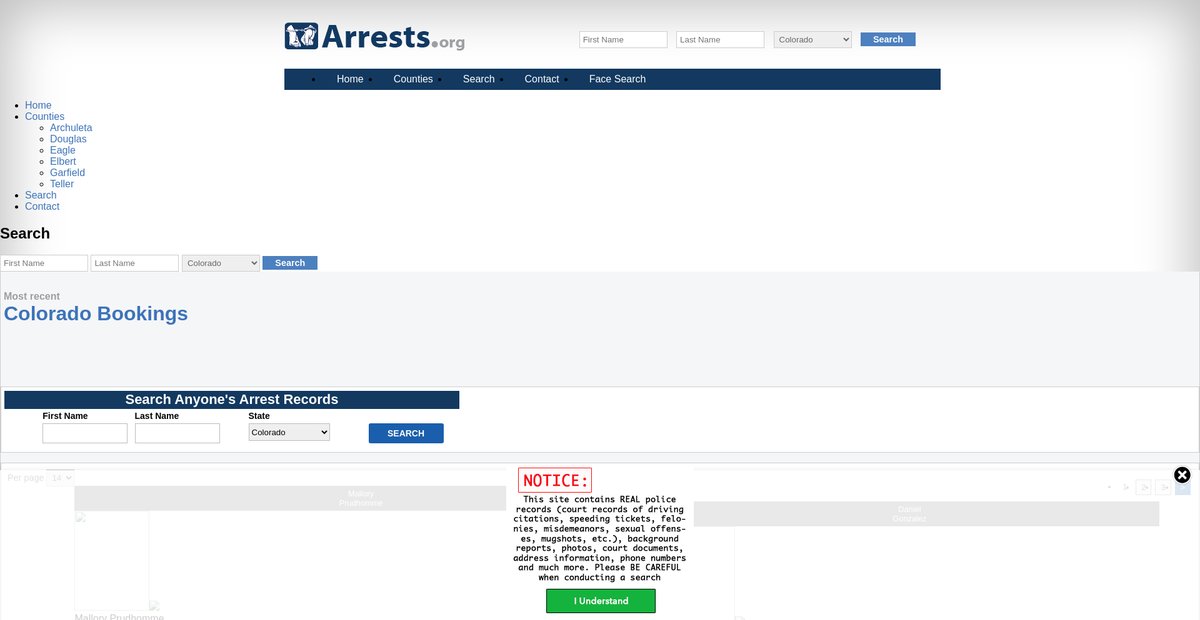The image size is (1200, 620).
Task: Open Contact in the navy navigation bar
Action: pyautogui.click(x=542, y=79)
